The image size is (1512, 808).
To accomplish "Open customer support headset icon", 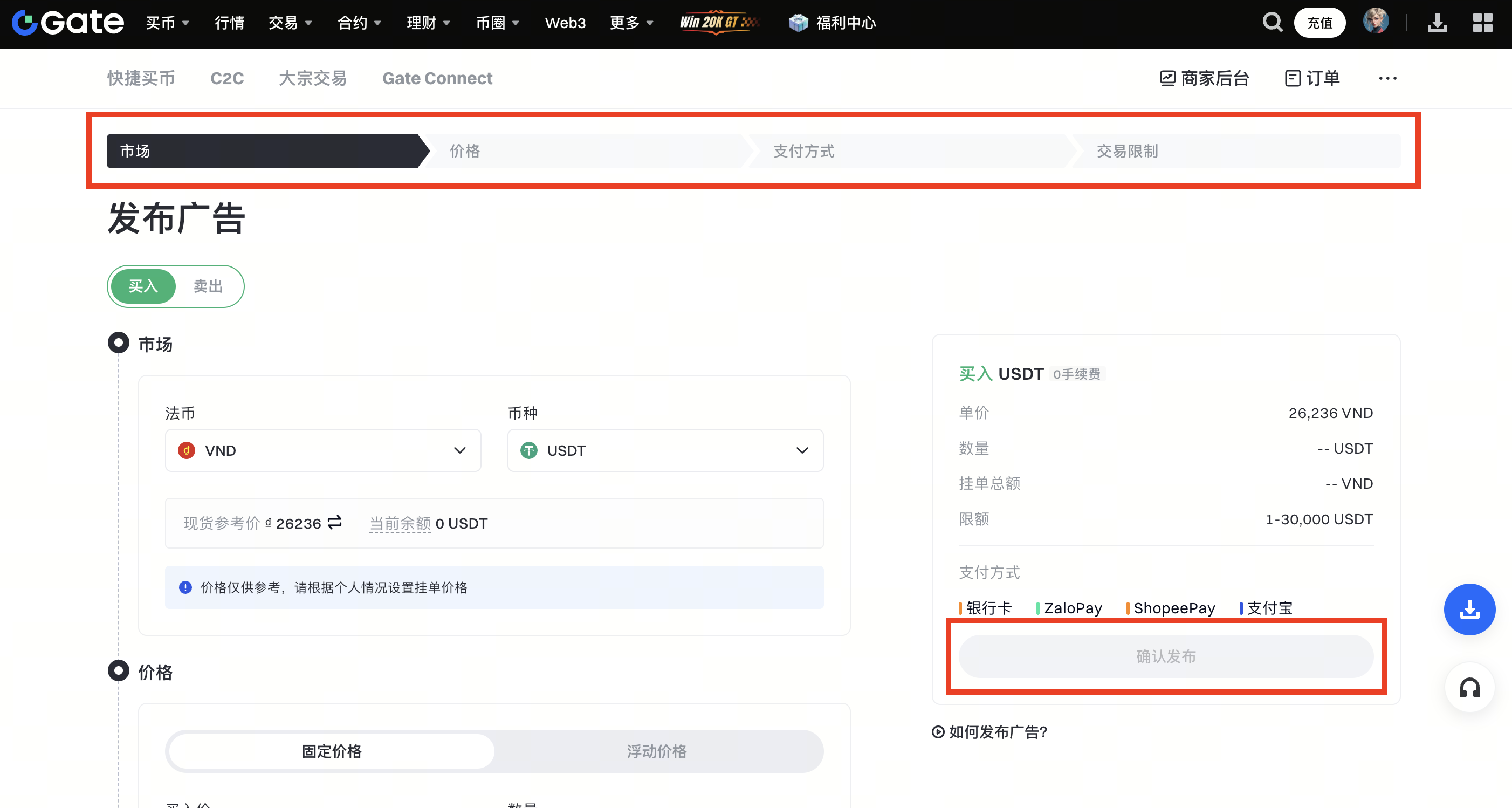I will [x=1469, y=687].
